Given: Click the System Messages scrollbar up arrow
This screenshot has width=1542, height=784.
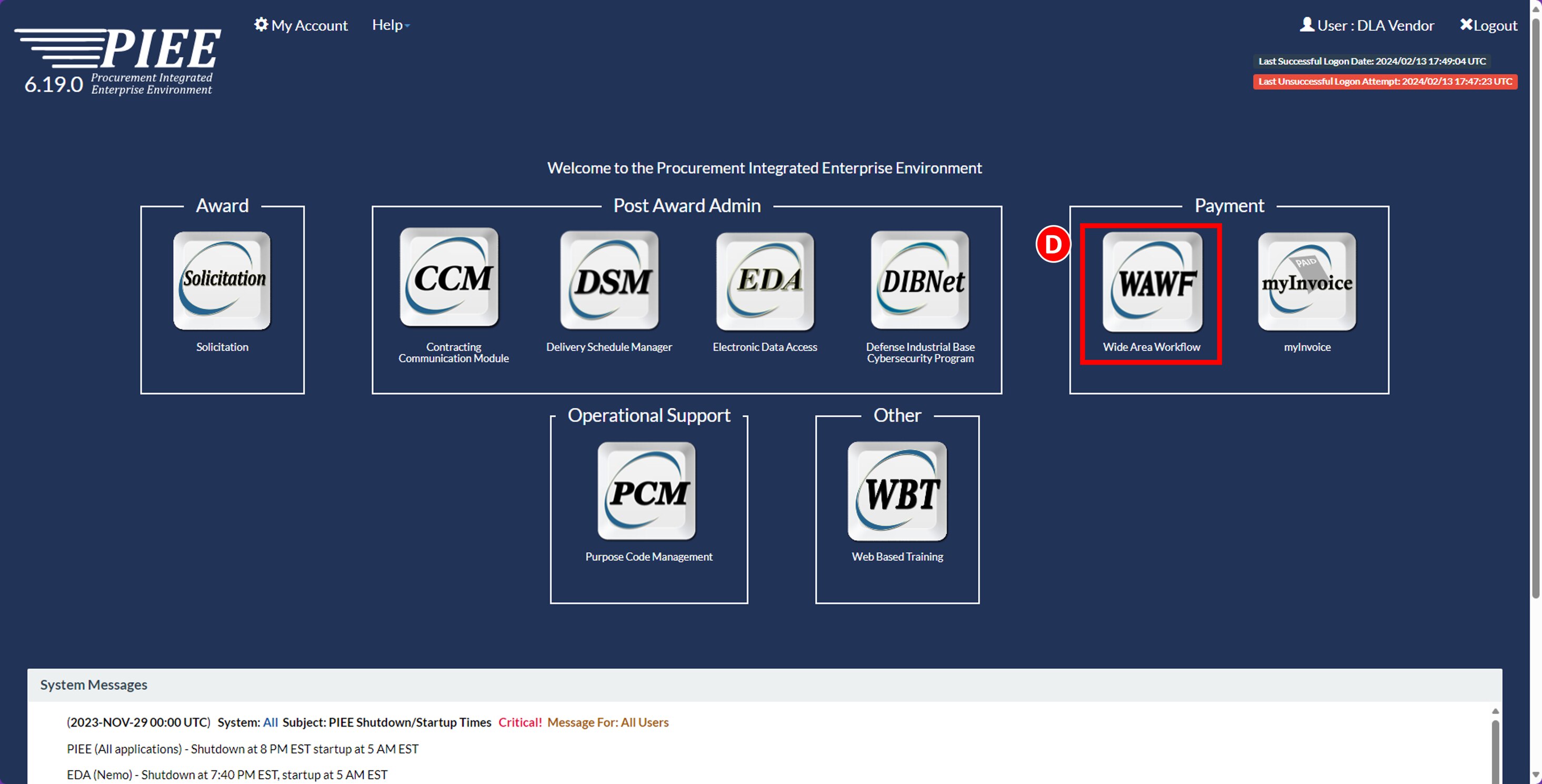Looking at the screenshot, I should pos(1495,711).
